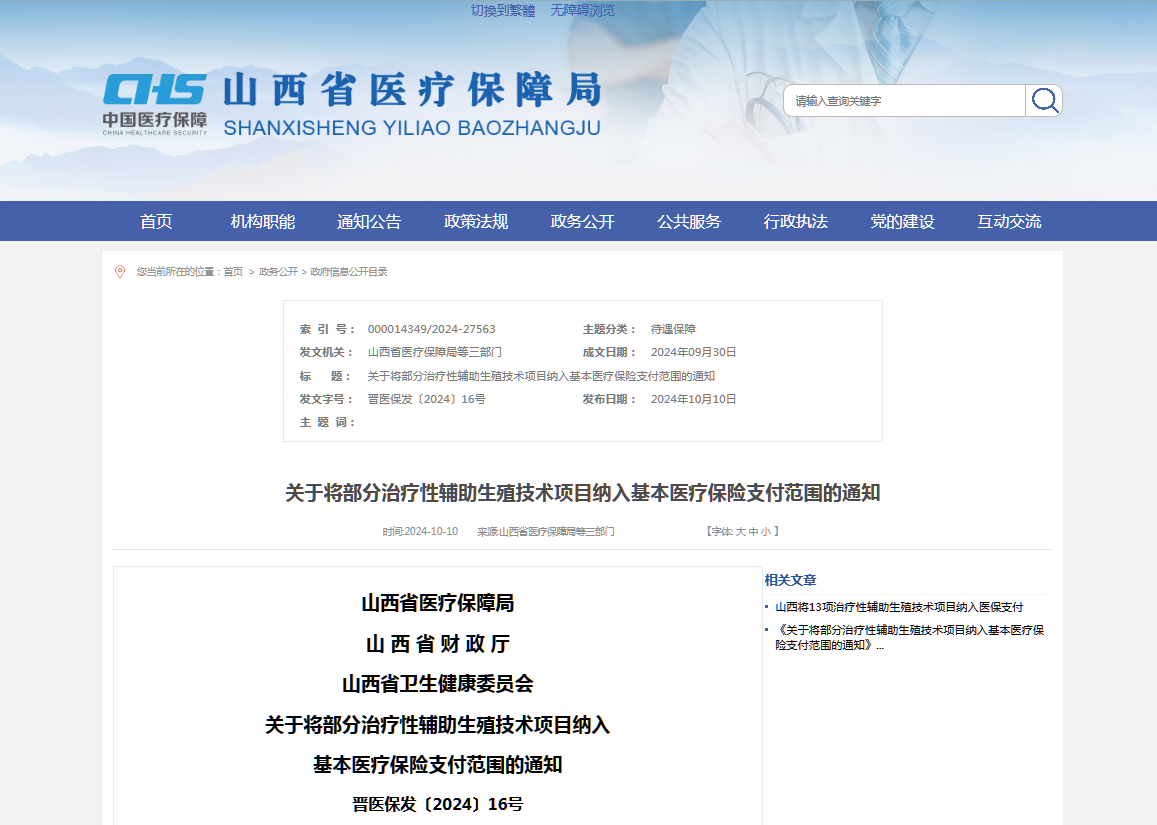Click the search input field
Viewport: 1157px width, 825px height.
(x=900, y=100)
